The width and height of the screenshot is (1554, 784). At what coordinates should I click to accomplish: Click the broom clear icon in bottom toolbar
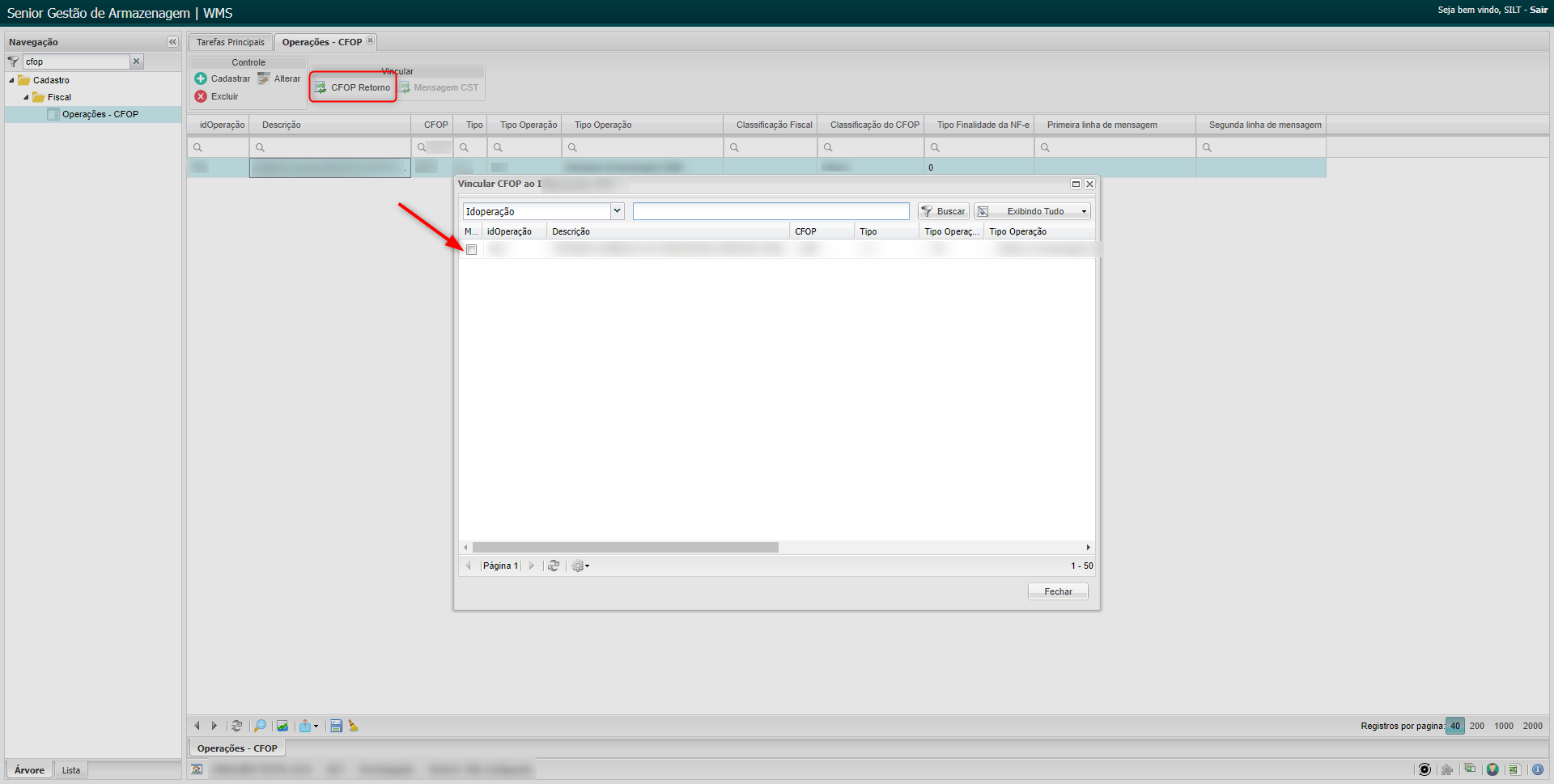[x=354, y=726]
